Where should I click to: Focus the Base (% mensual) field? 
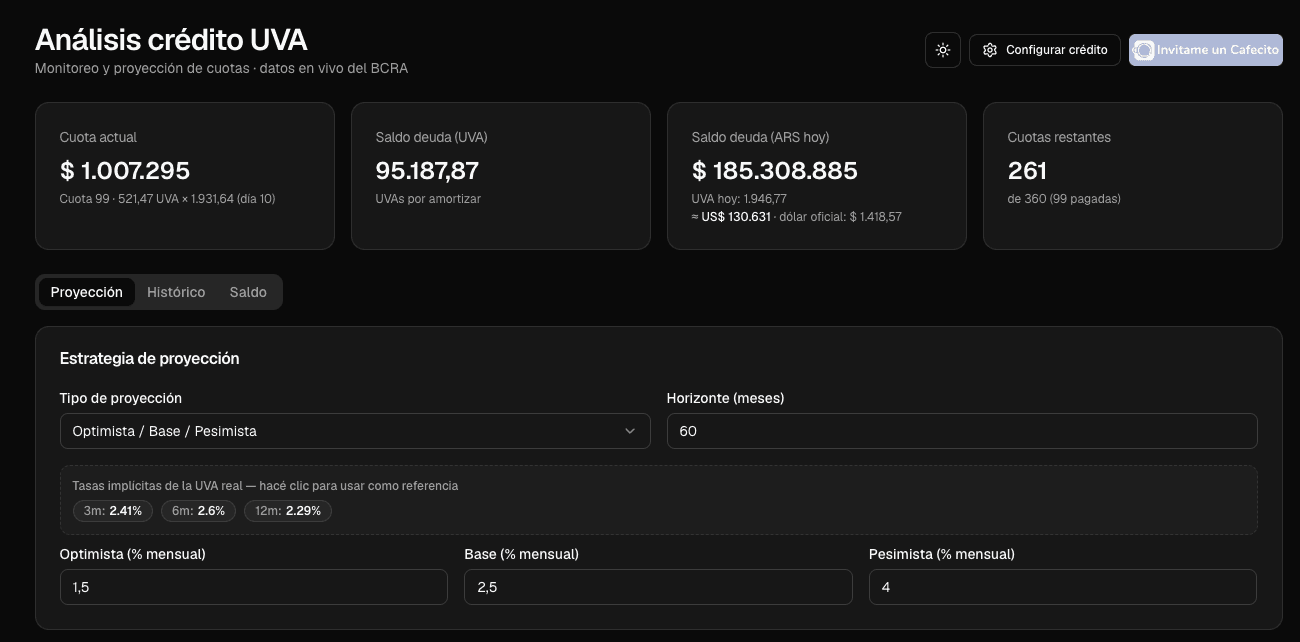pos(658,587)
